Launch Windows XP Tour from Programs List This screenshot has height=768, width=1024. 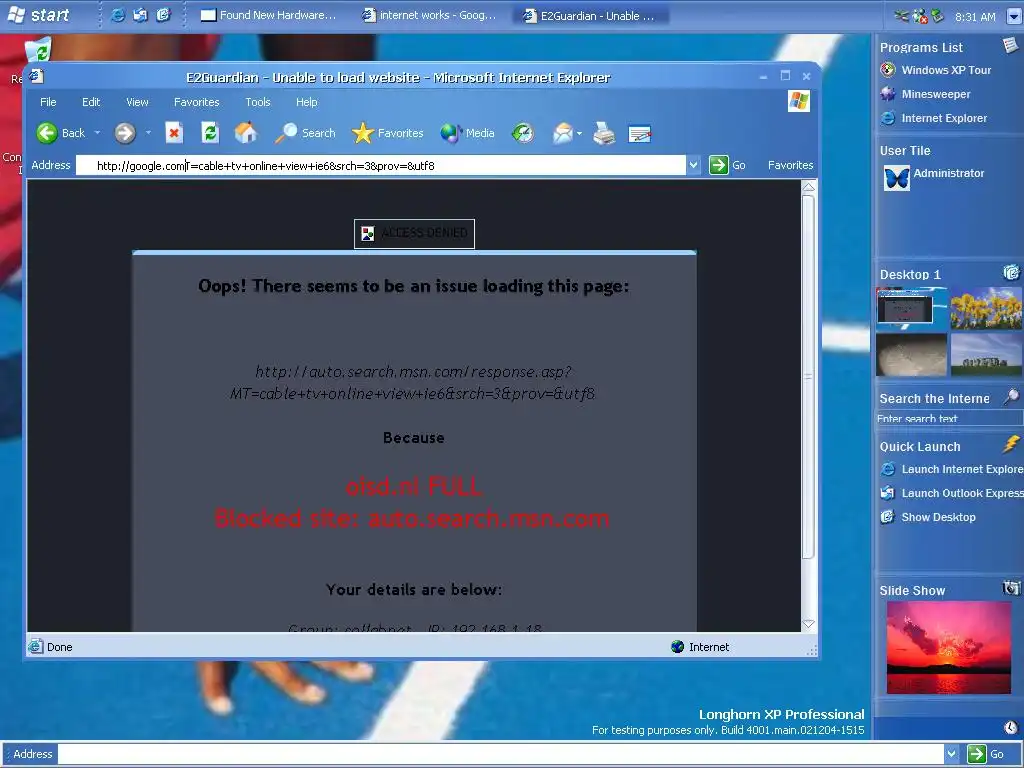click(935, 70)
